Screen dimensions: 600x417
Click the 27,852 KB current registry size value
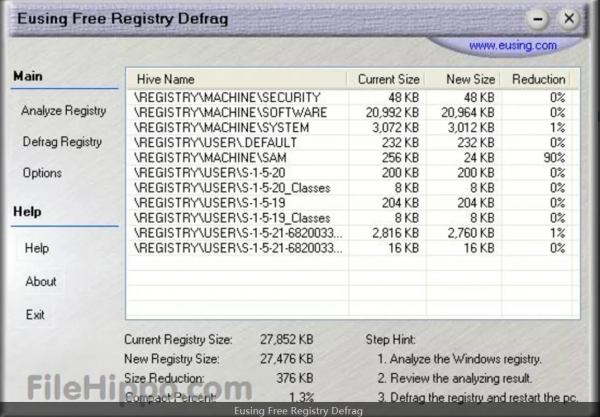pos(287,339)
